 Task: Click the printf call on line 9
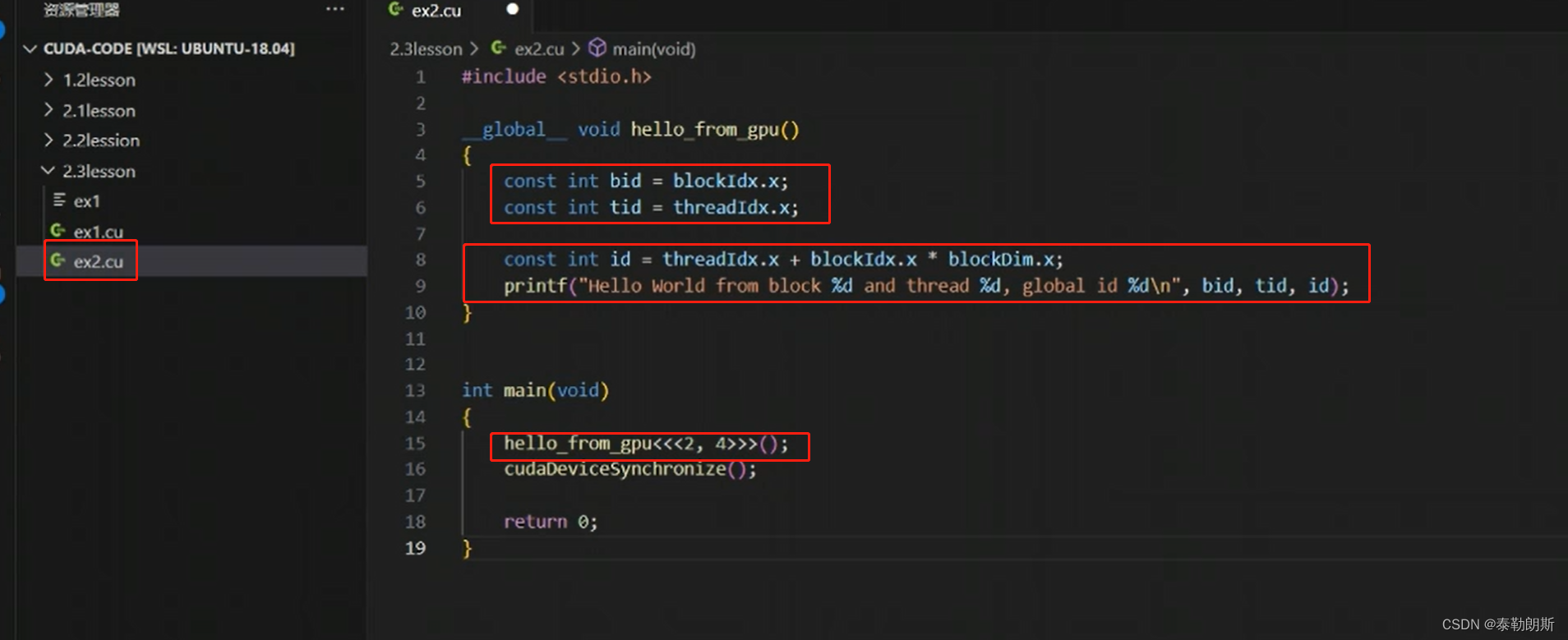pyautogui.click(x=926, y=286)
